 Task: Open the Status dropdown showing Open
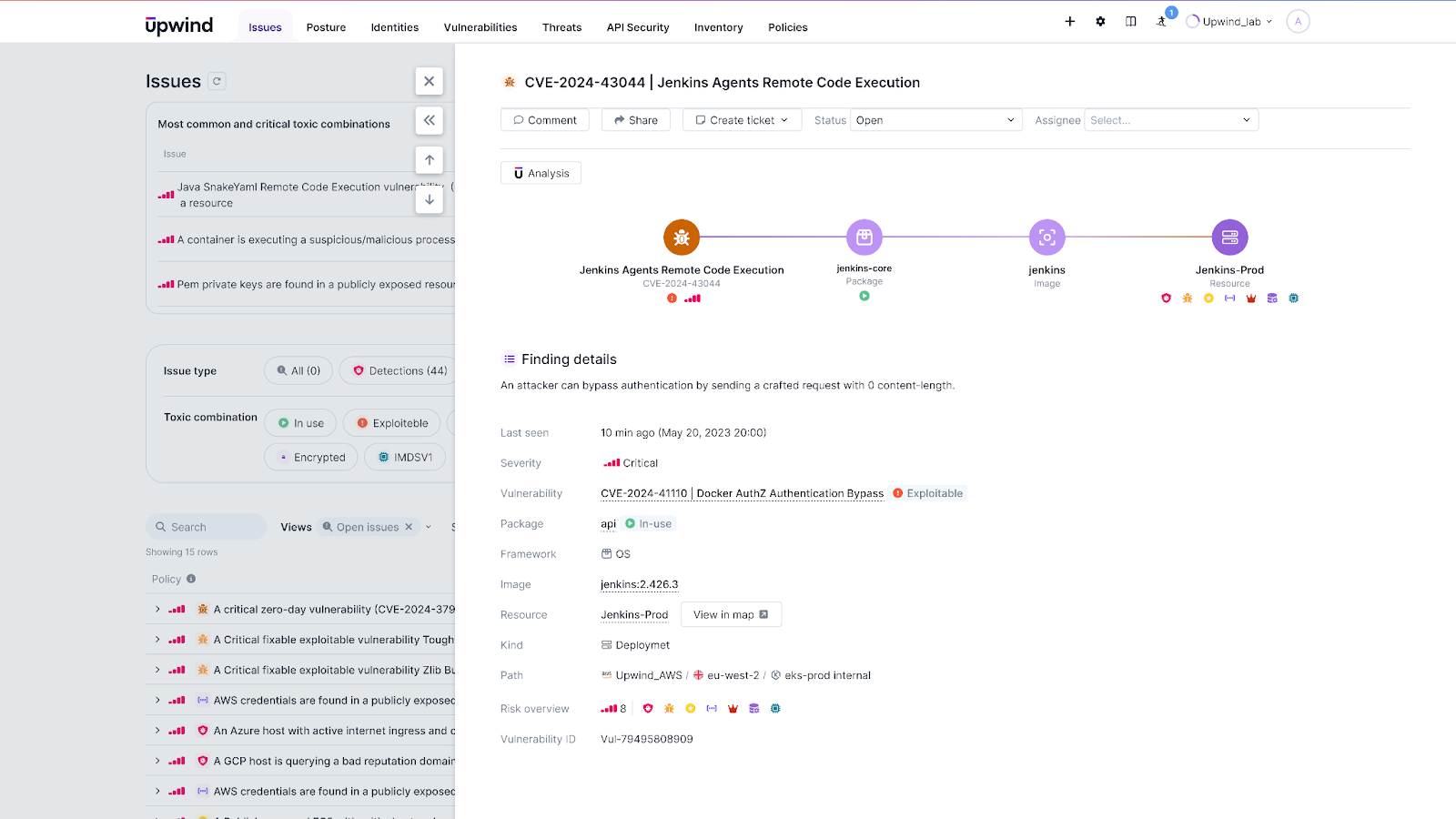[935, 119]
